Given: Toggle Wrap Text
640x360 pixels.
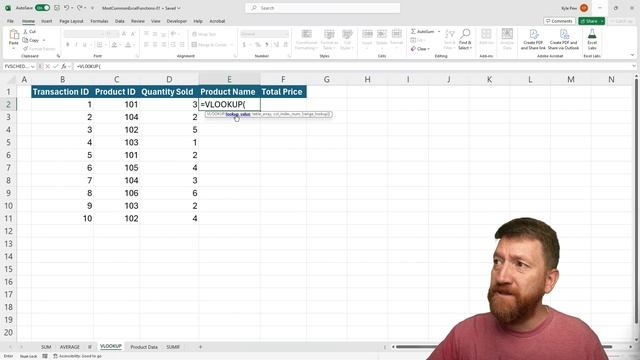Looking at the screenshot, I should [x=204, y=34].
